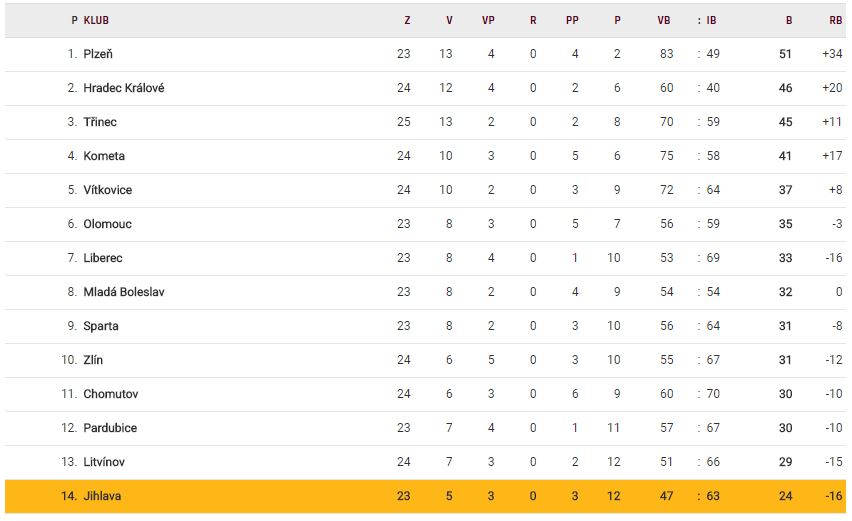
Task: Open Mladá Boleslav team page
Action: click(x=124, y=292)
